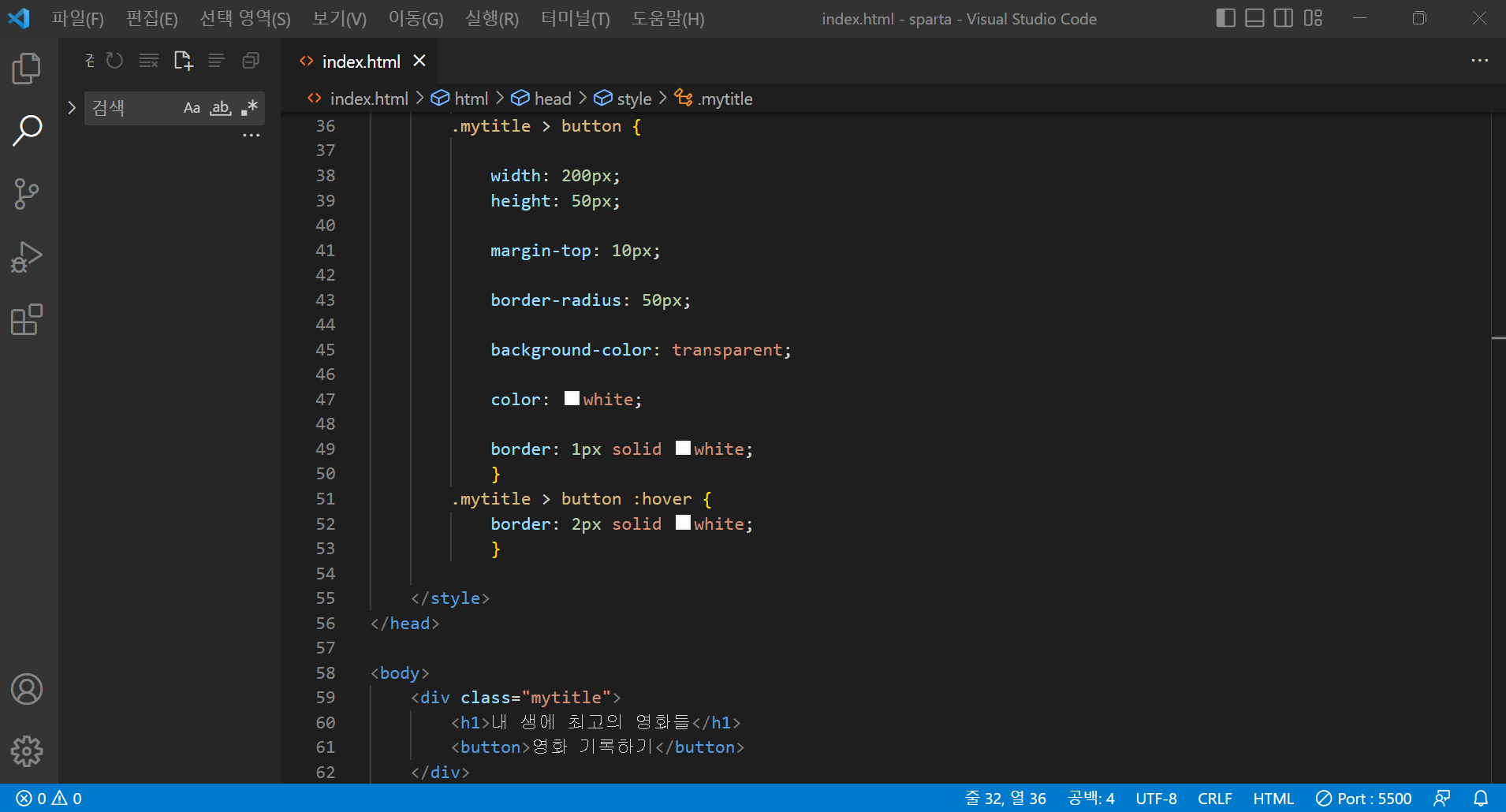Click the <body> tag on line 58
Viewport: 1506px width, 812px height.
(x=400, y=673)
